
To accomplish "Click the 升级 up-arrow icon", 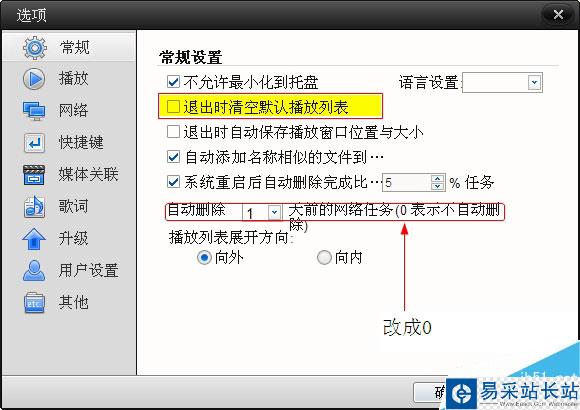I will click(34, 239).
